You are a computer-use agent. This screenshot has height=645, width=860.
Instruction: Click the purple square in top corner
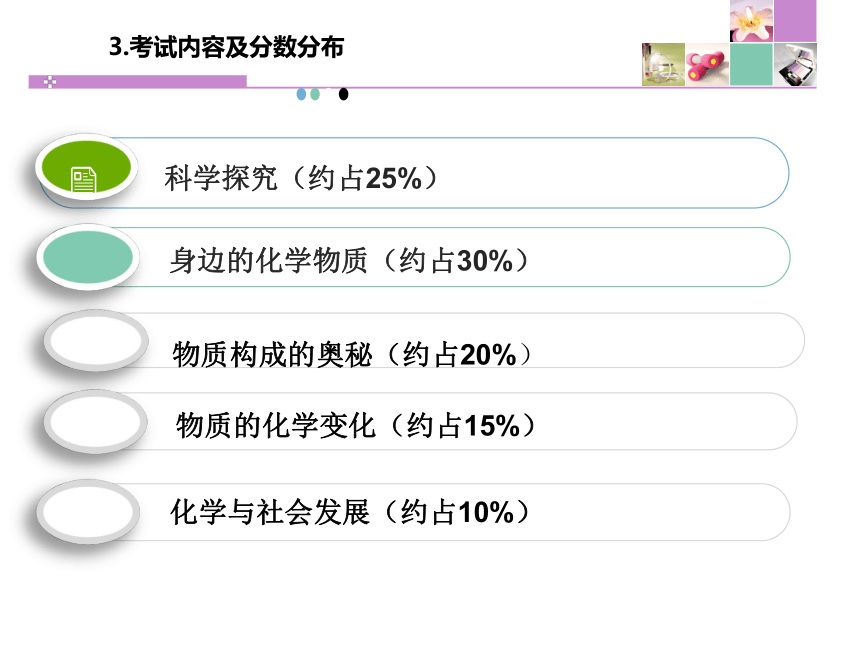795,21
